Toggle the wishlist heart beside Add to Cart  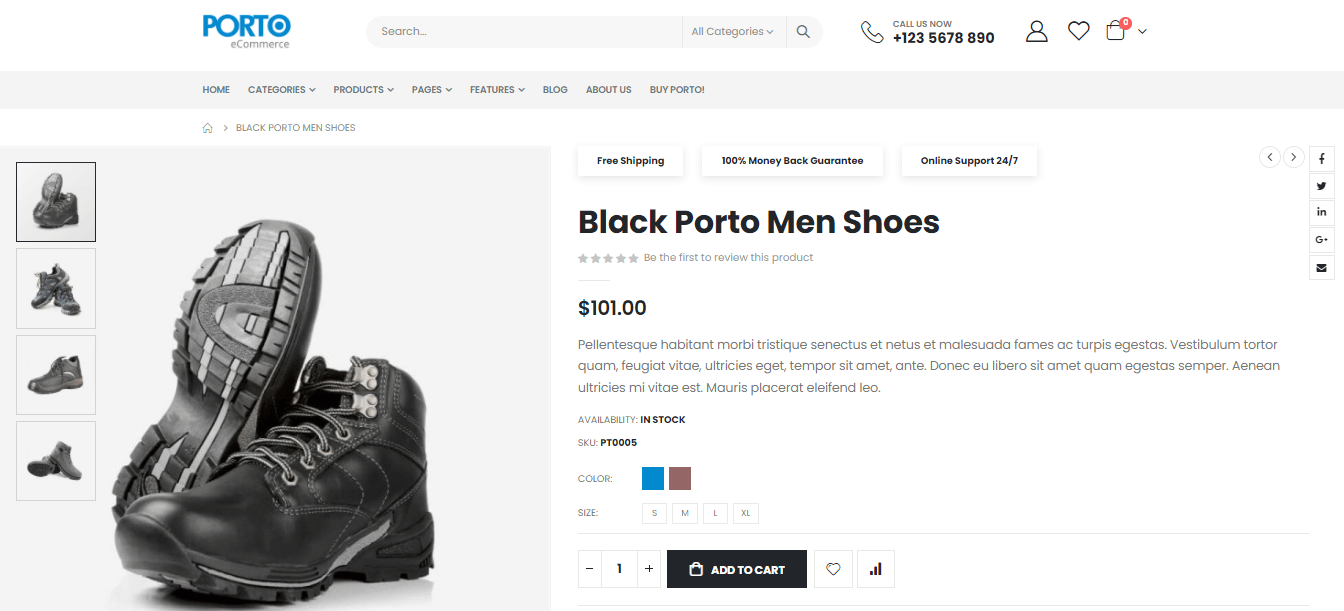point(833,568)
